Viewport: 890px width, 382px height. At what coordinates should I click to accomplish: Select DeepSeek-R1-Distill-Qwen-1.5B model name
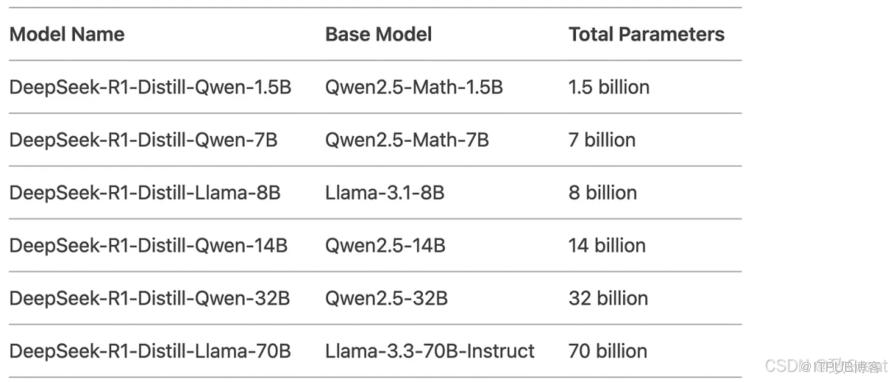[150, 87]
